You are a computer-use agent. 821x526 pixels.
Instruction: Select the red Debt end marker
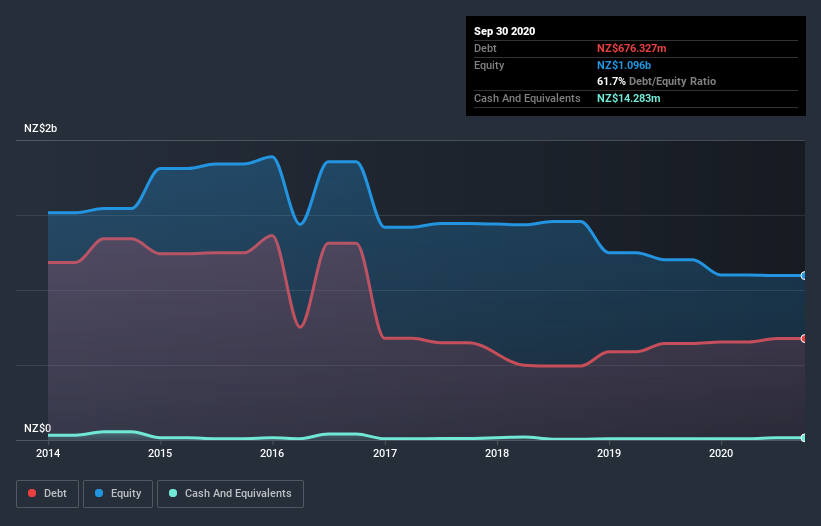click(804, 339)
